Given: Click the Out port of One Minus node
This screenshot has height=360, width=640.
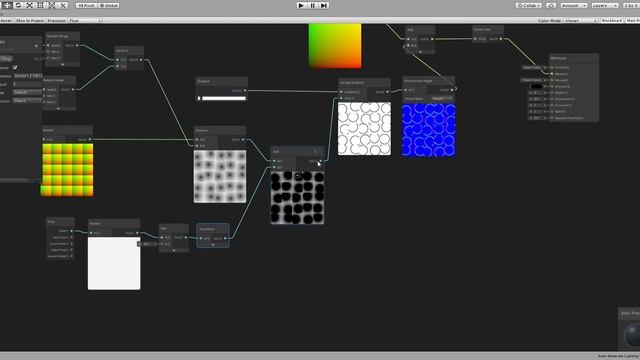Looking at the screenshot, I should point(225,238).
